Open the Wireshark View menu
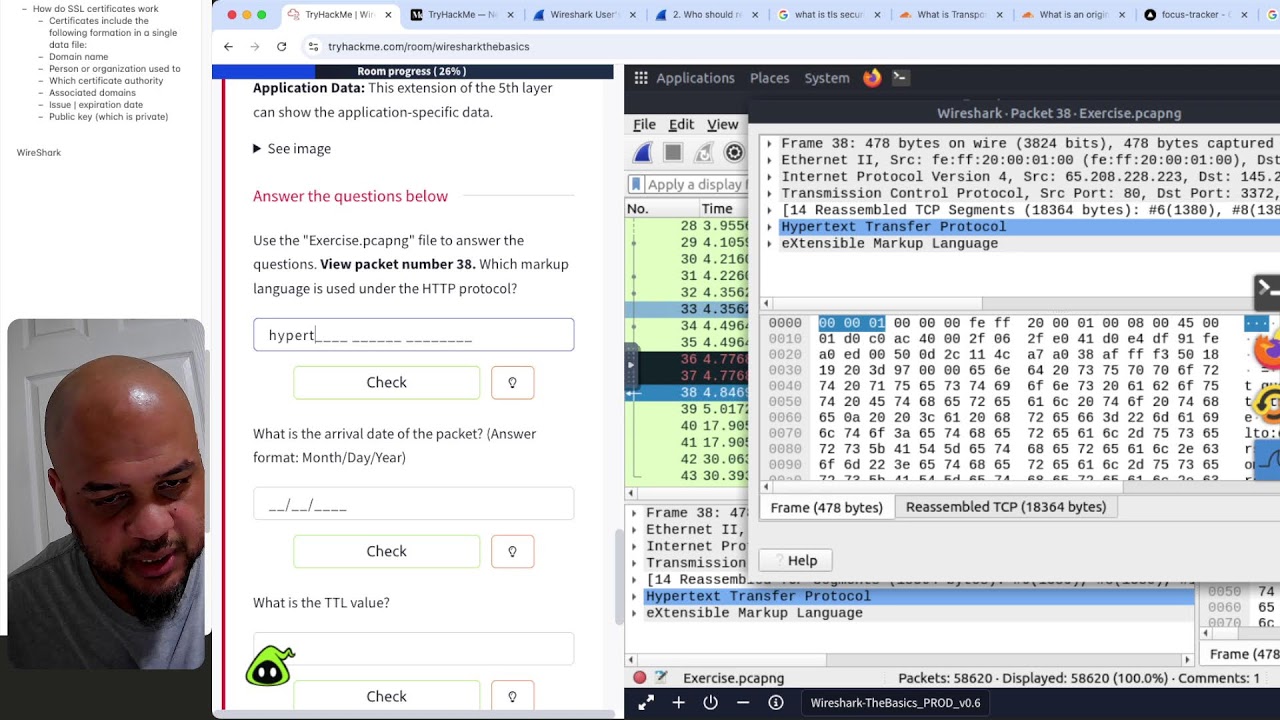 coord(722,124)
